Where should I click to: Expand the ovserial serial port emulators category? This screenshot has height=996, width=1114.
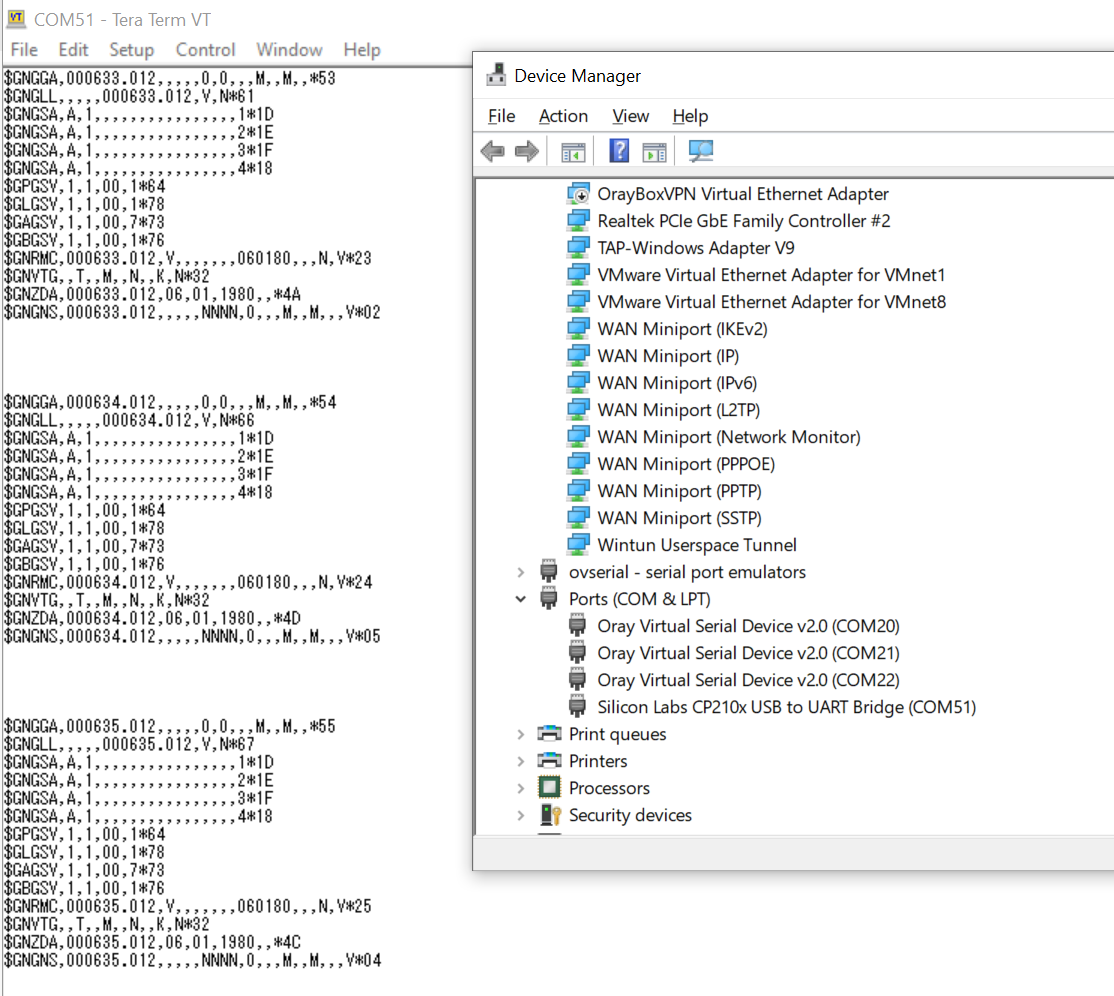(520, 571)
